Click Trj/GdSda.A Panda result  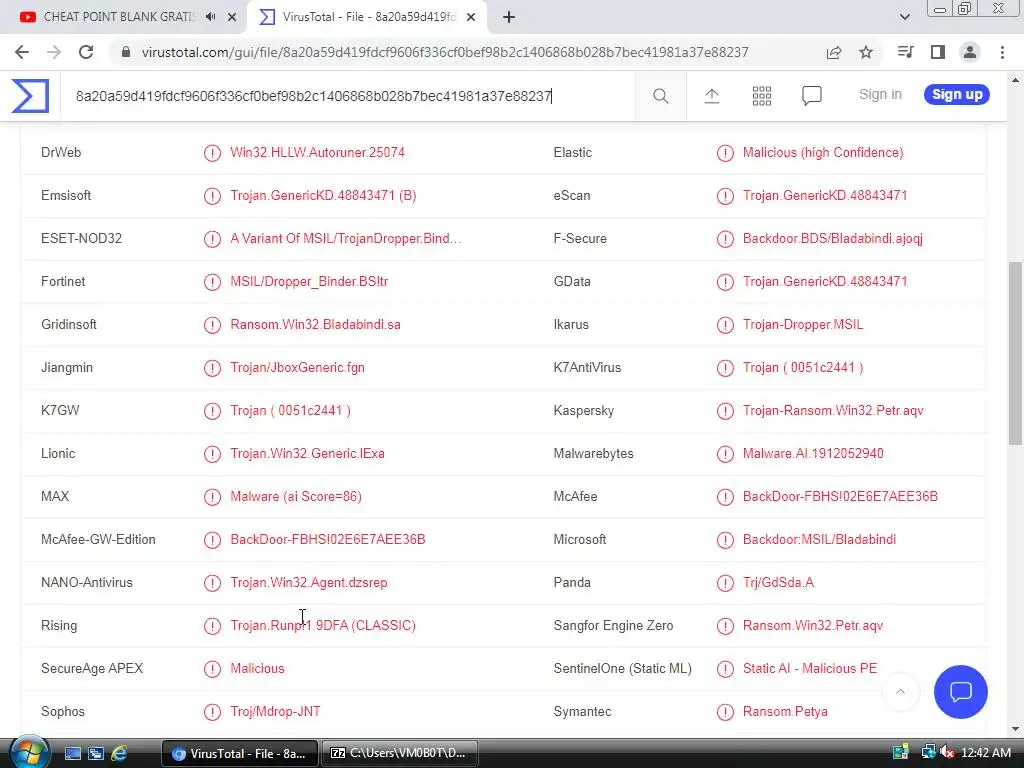778,583
